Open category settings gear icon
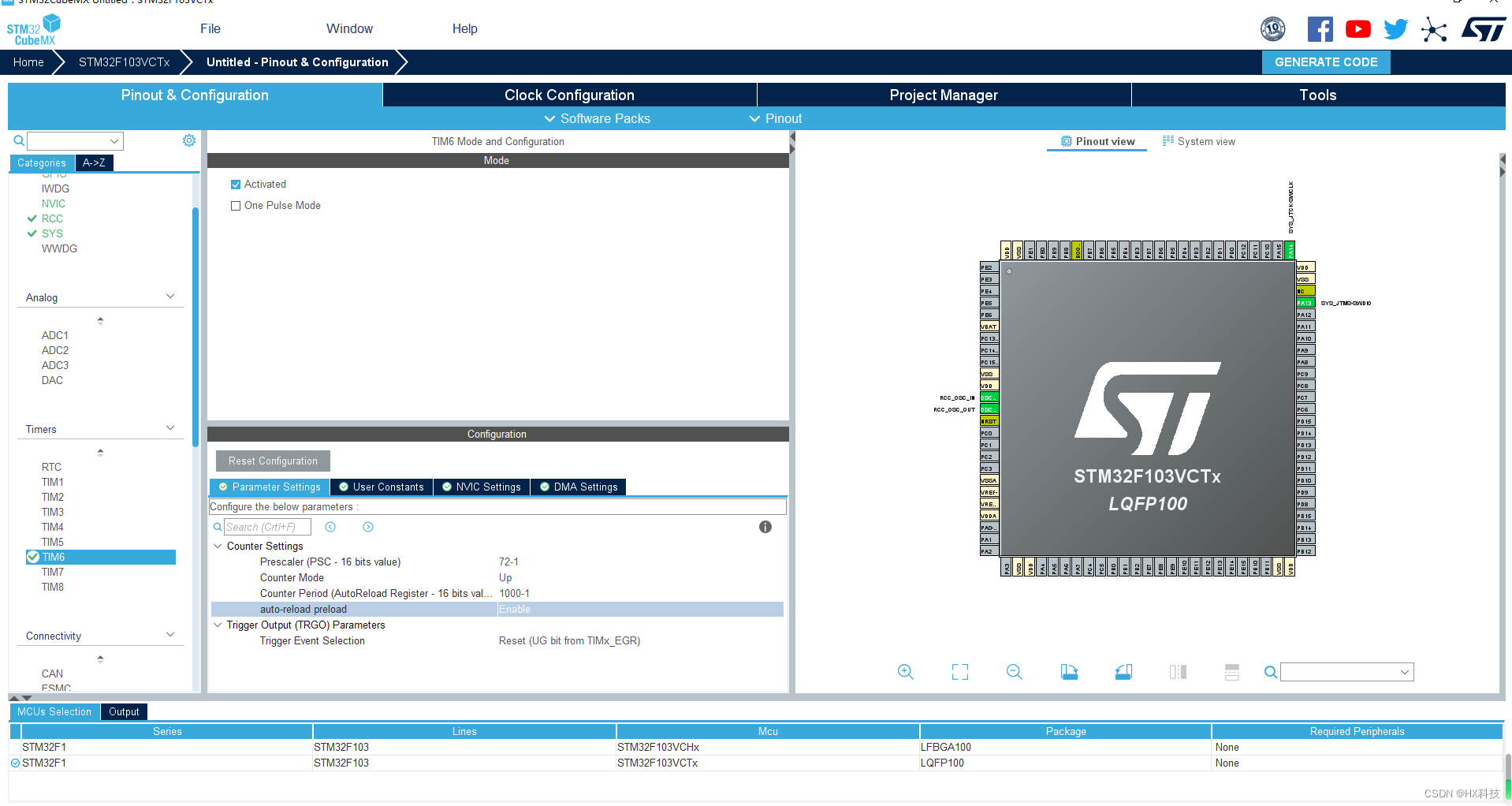Screen dimensions: 1512x806 pos(189,140)
